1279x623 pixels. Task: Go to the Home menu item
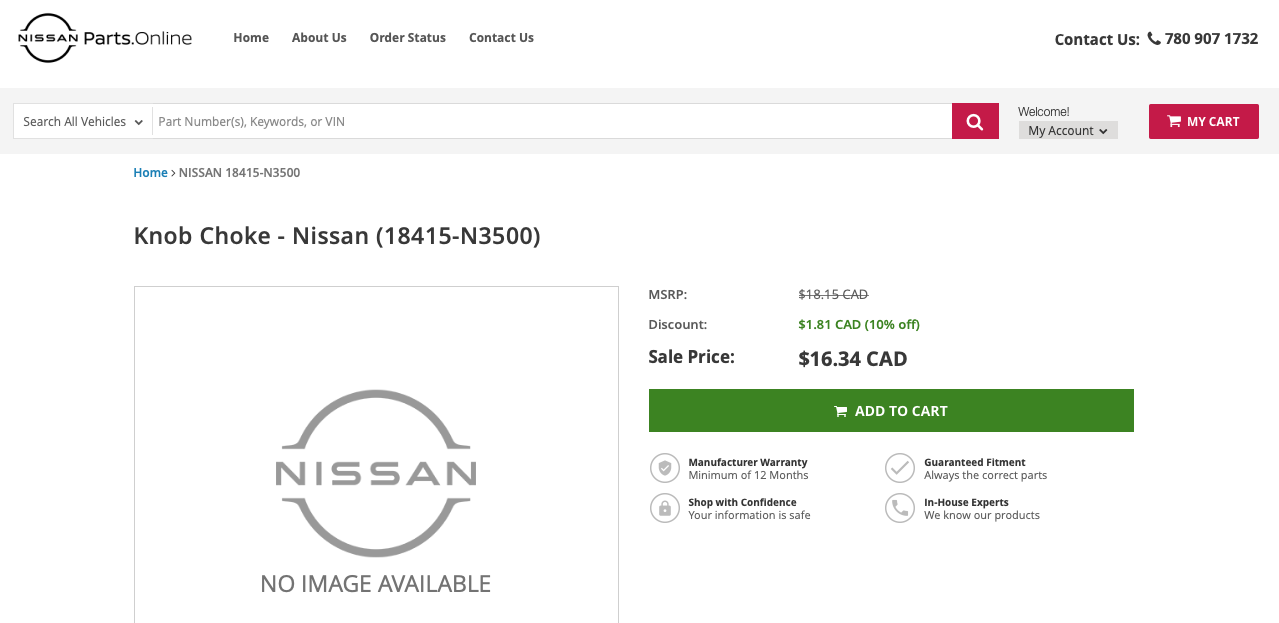click(x=251, y=38)
